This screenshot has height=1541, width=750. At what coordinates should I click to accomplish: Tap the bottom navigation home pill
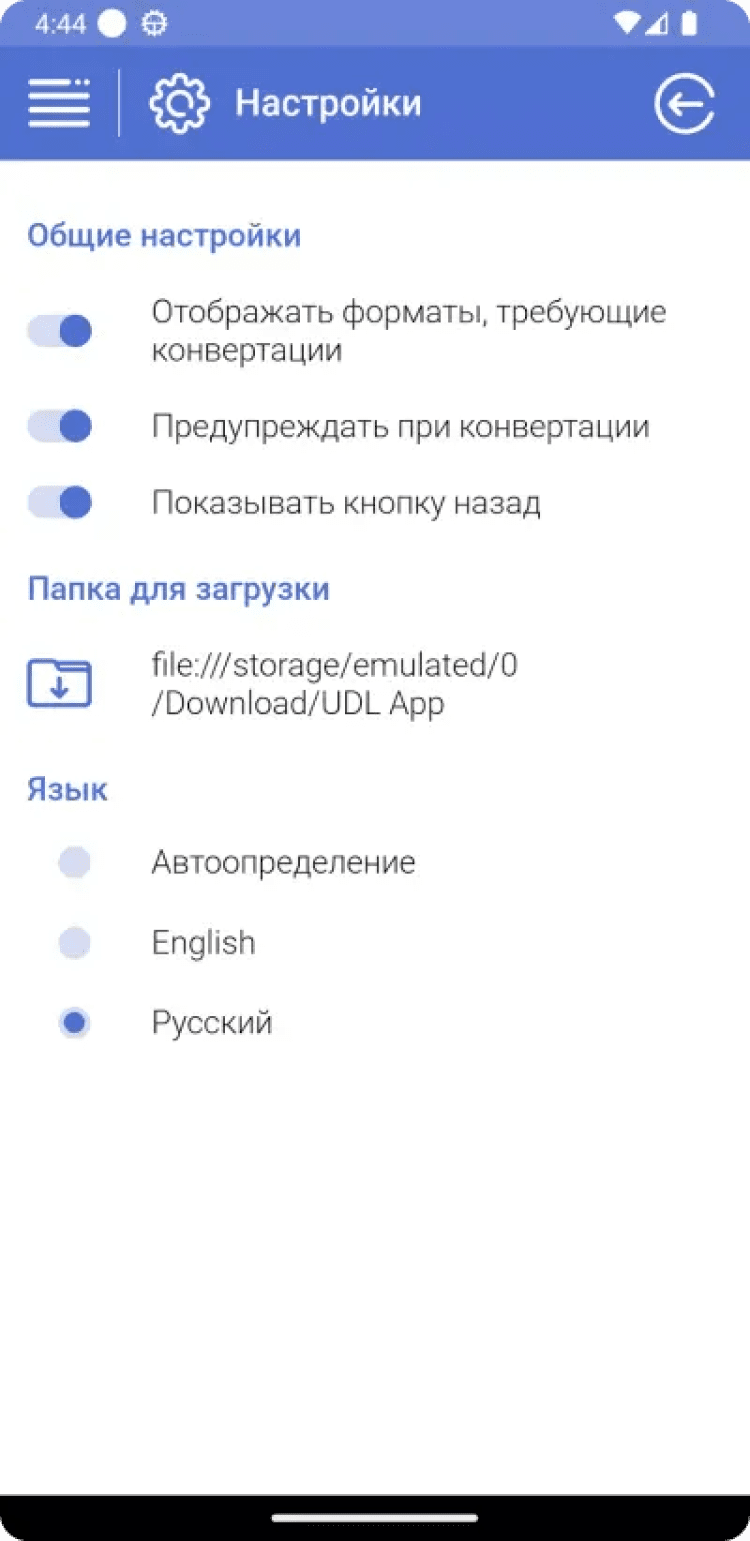pos(375,1518)
